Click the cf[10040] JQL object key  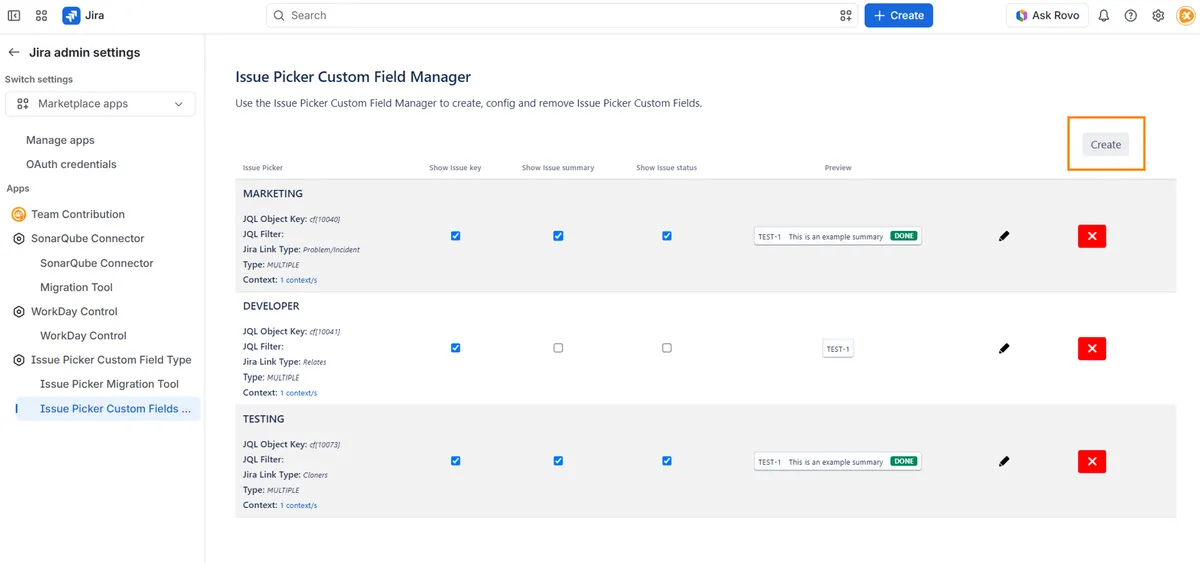pos(325,219)
